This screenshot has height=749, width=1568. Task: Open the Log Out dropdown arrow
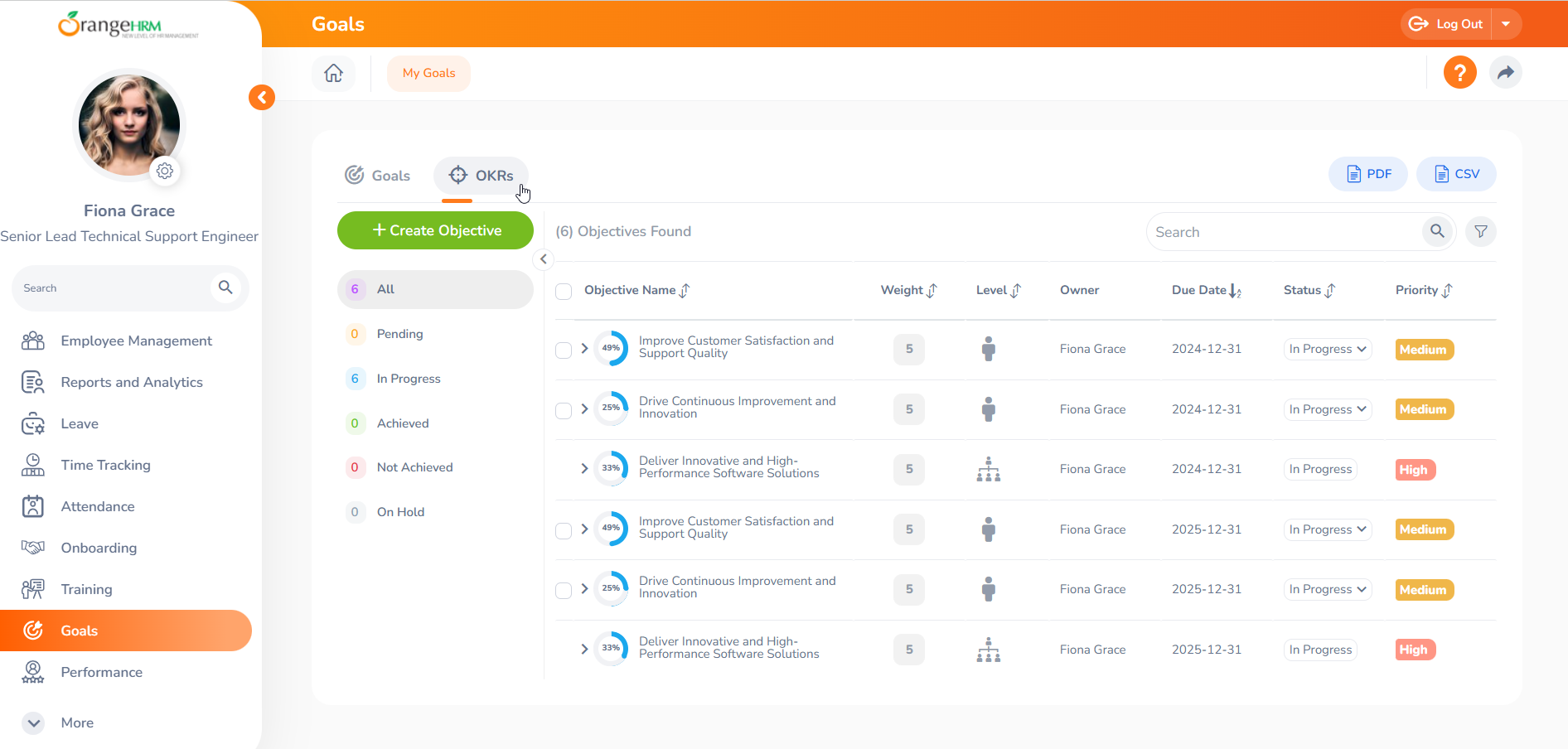[1506, 24]
